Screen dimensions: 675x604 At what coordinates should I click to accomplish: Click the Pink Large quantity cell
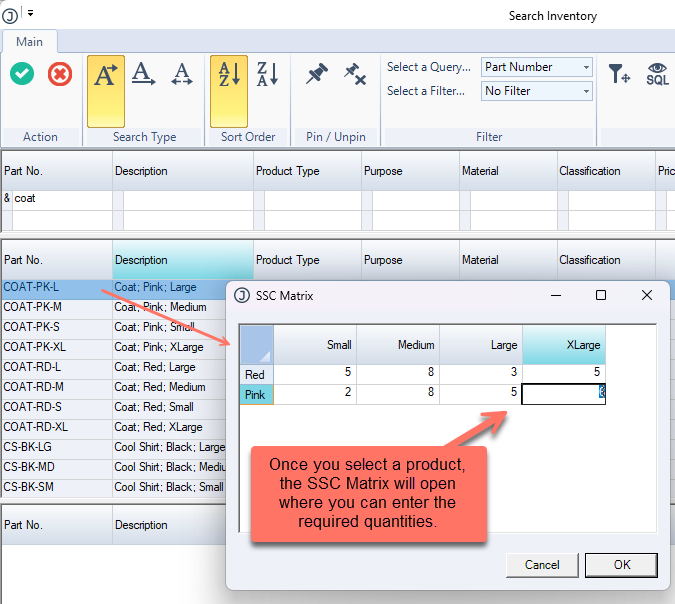click(481, 394)
